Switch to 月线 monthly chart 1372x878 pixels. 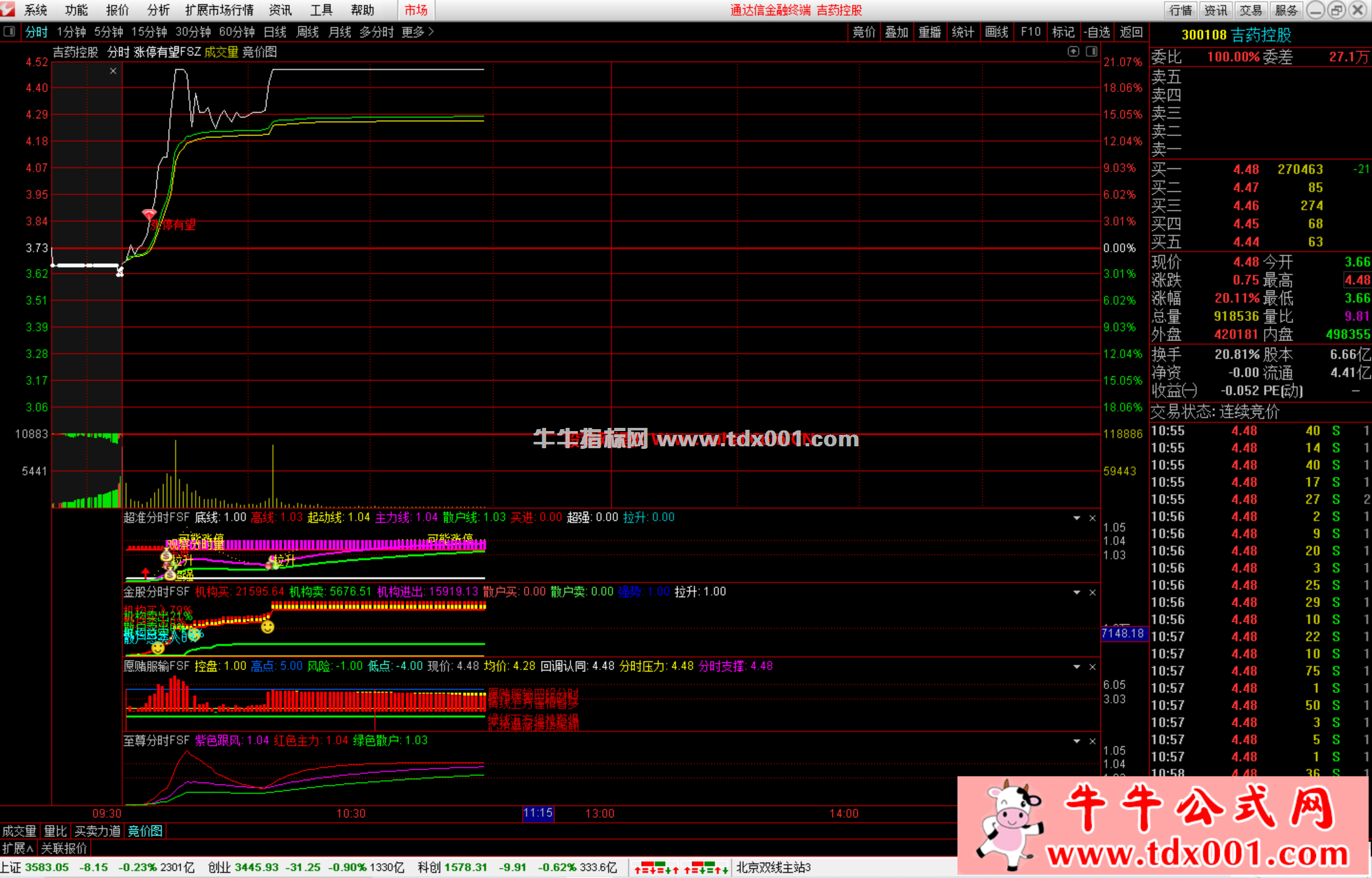click(x=340, y=32)
